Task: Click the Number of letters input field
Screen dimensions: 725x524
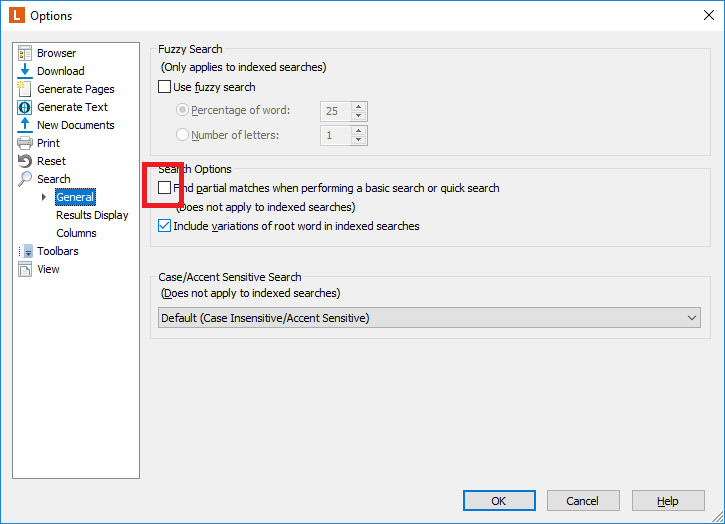Action: coord(335,136)
